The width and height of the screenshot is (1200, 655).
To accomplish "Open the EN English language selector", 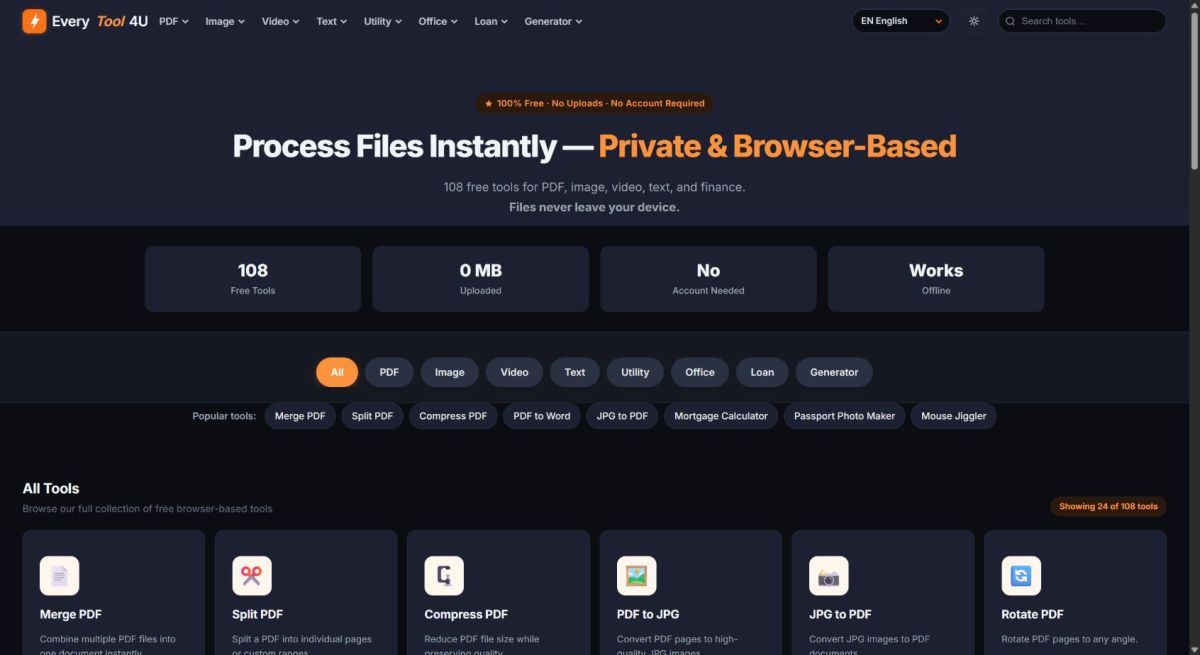I will coord(901,21).
